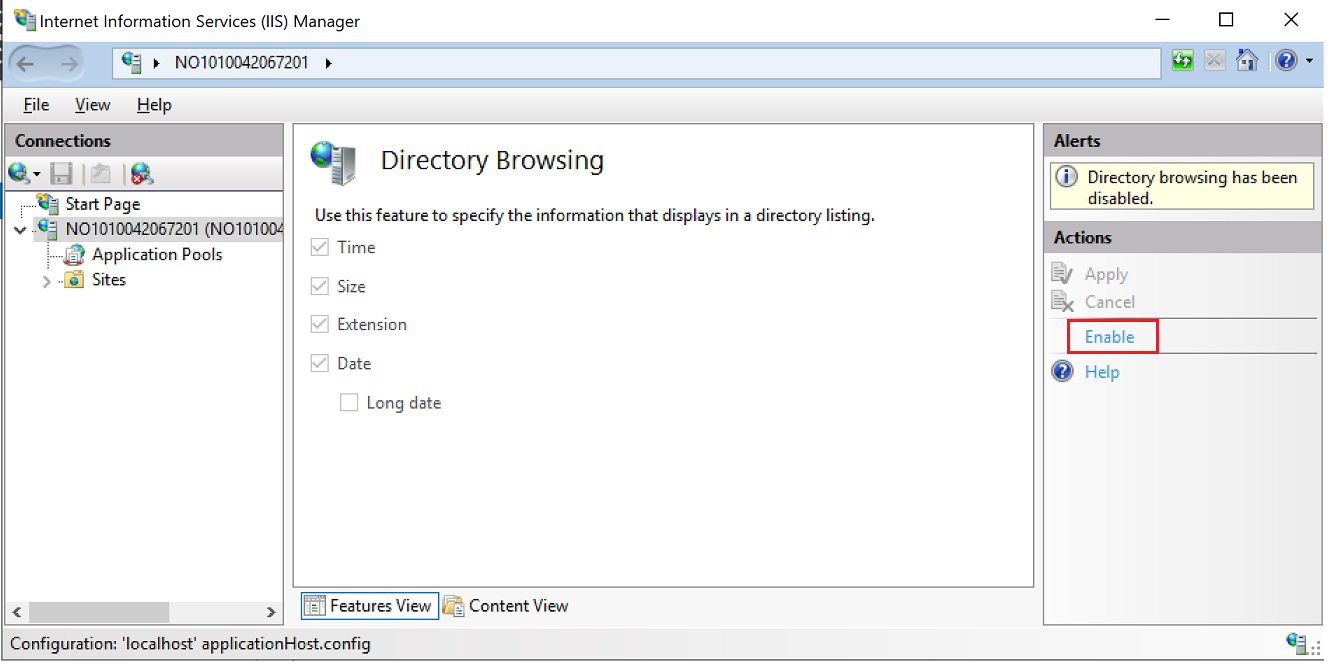The height and width of the screenshot is (664, 1329).
Task: Click the Refresh Page icon in toolbar
Action: pyautogui.click(x=1183, y=61)
